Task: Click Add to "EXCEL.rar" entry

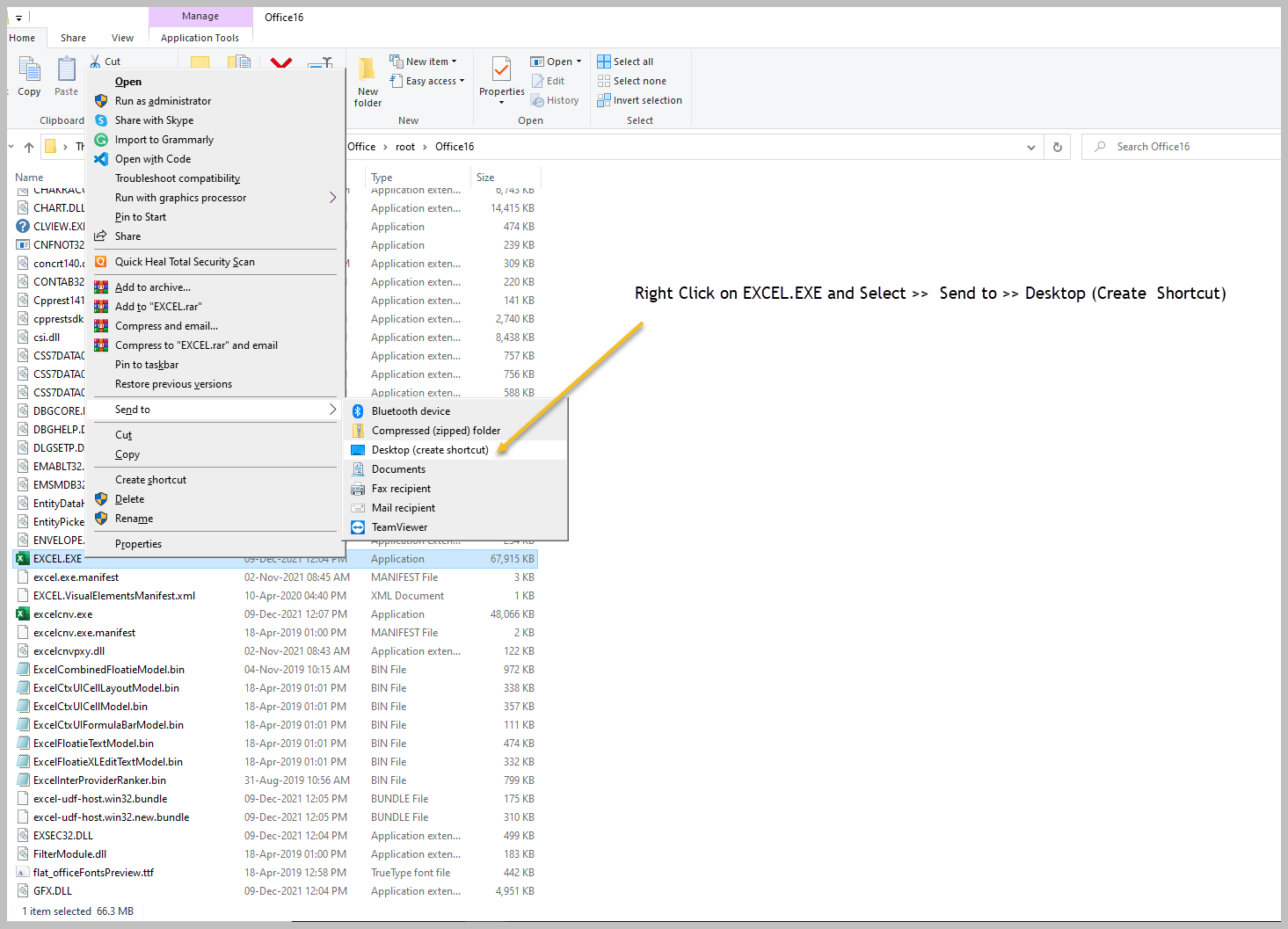Action: click(x=215, y=307)
